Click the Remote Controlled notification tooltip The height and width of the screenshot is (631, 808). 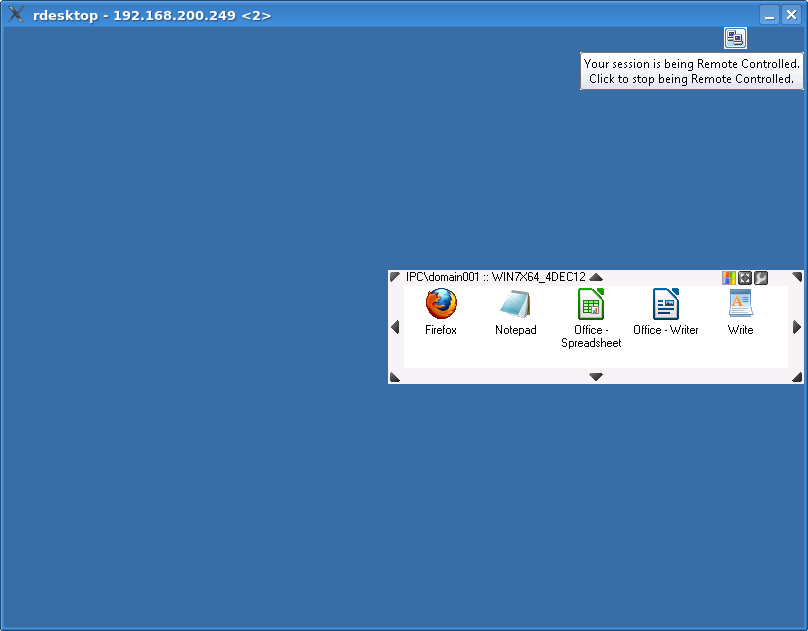coord(691,71)
